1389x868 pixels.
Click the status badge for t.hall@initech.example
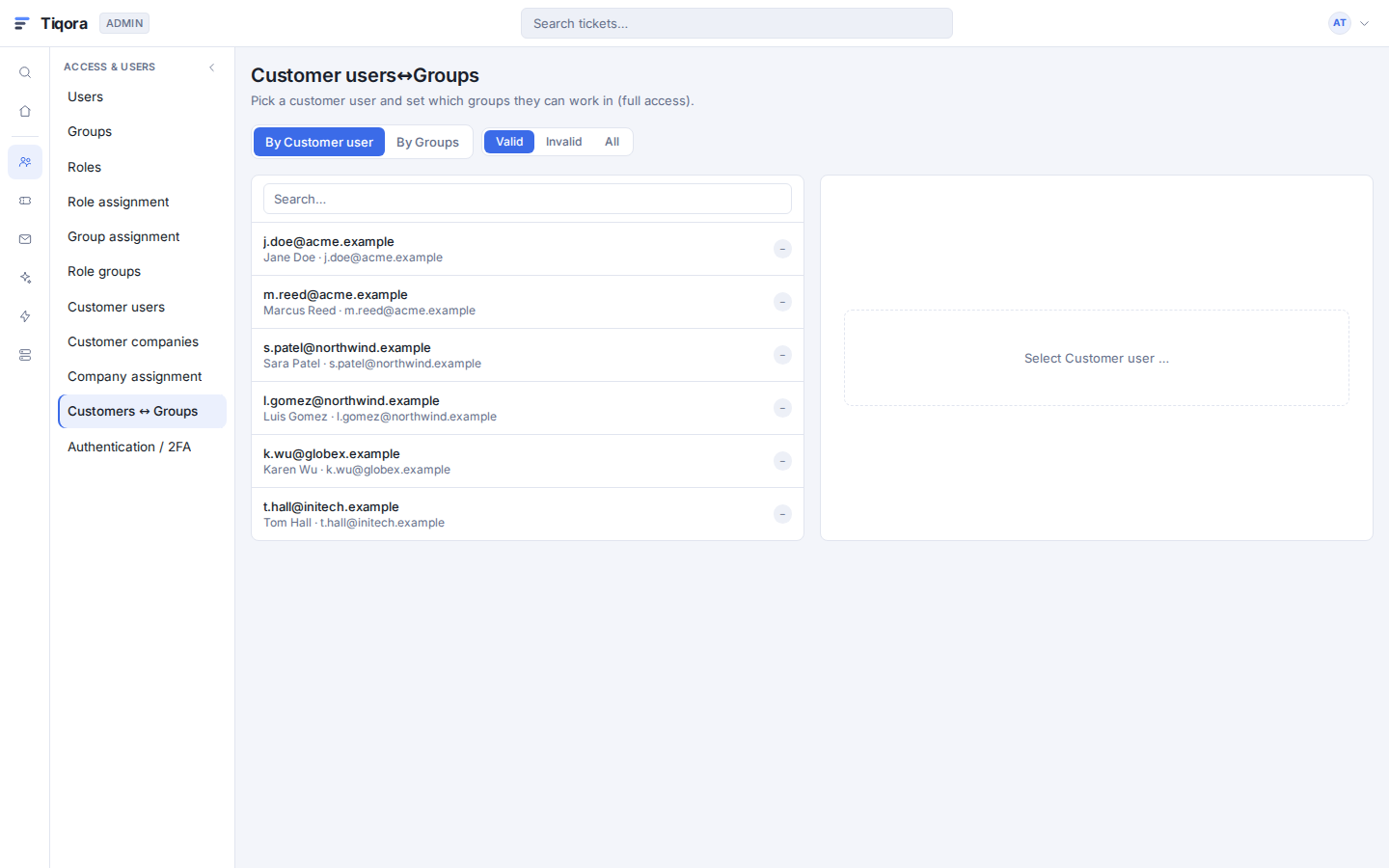782,514
